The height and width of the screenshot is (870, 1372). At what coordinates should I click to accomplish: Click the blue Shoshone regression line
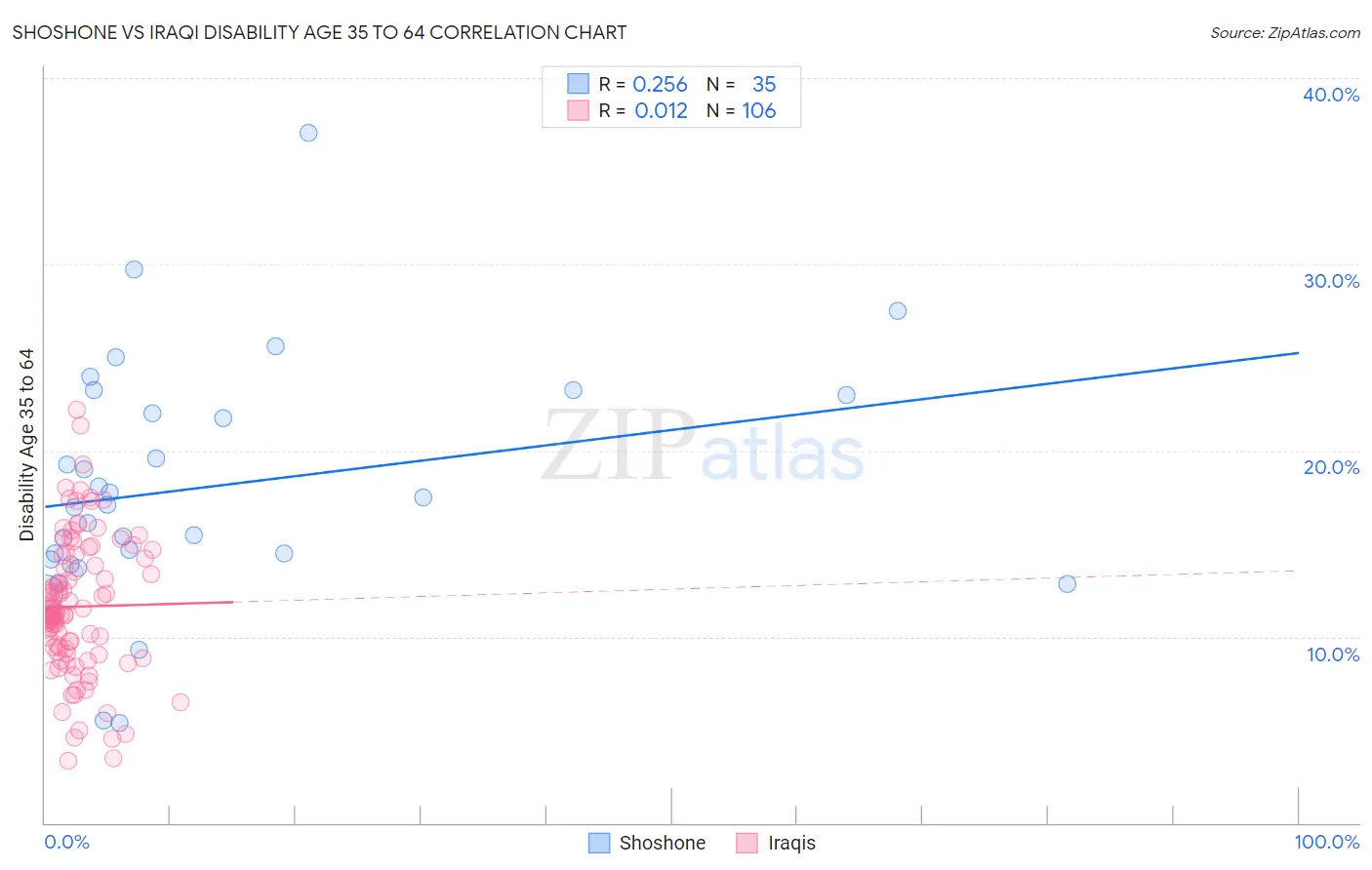[671, 430]
